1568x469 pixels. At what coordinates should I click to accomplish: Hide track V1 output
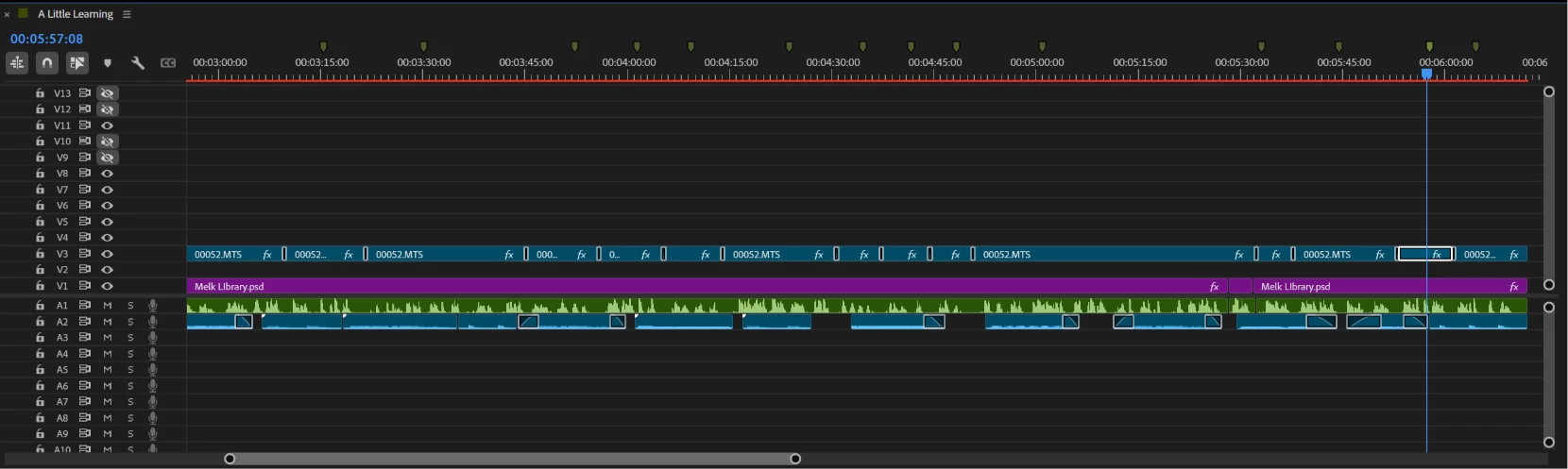pos(108,286)
